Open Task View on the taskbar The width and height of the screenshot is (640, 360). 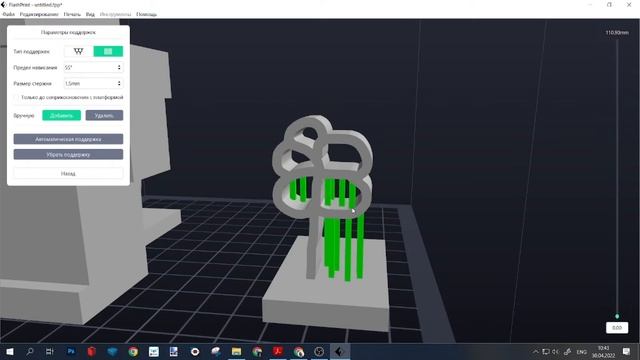click(50, 351)
